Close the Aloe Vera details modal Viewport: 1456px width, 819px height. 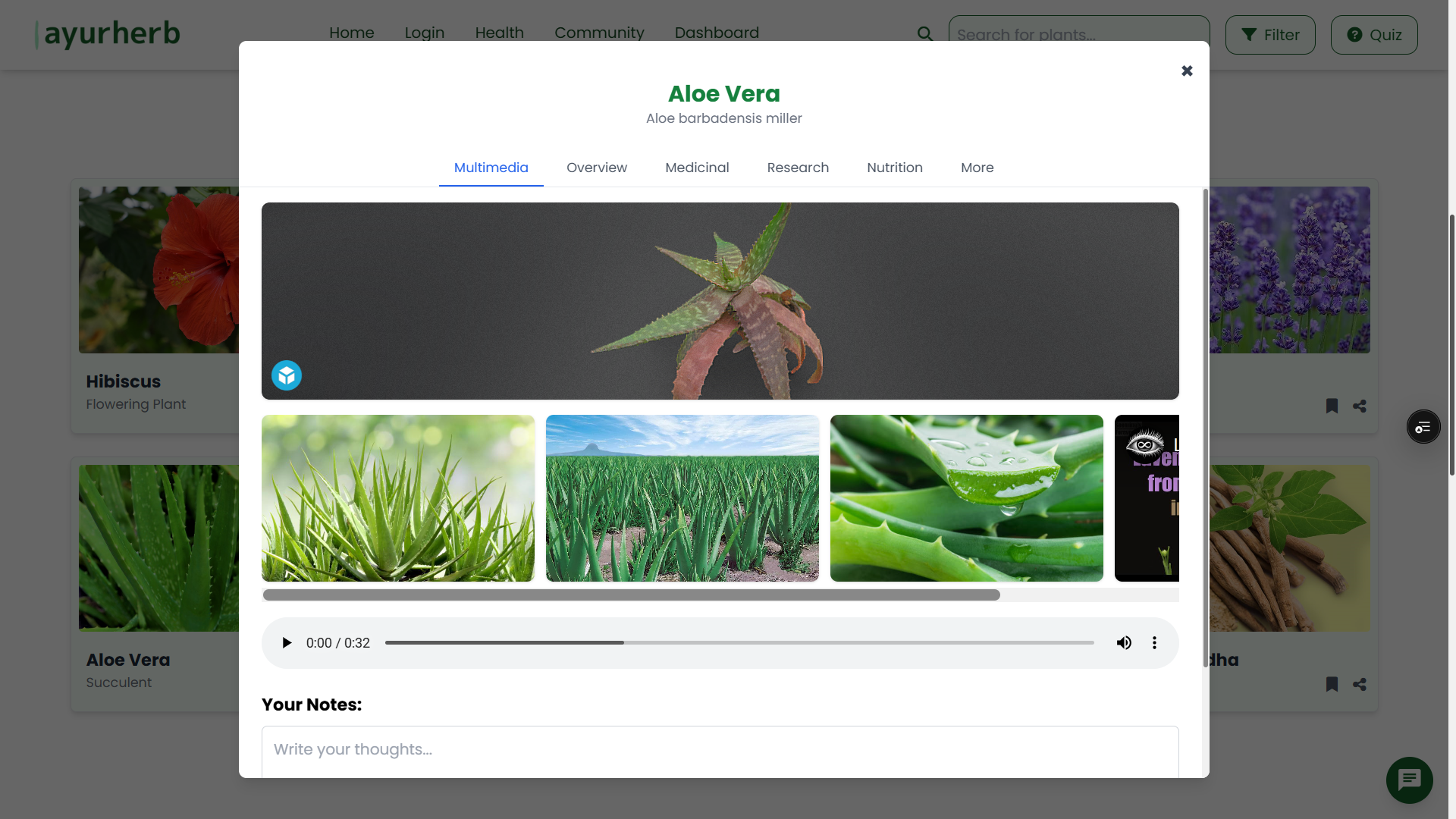tap(1187, 71)
